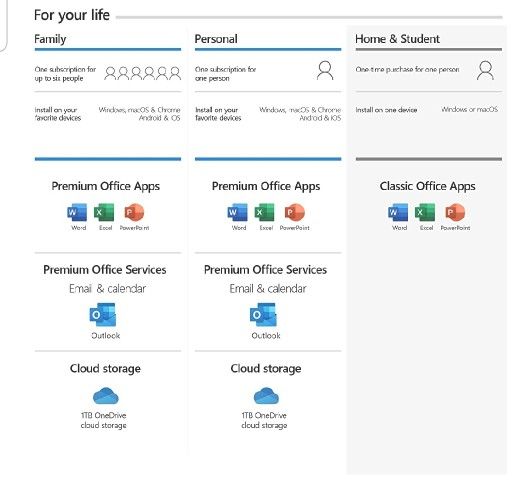Click 'Install on one device' text
This screenshot has height=488, width=520.
[386, 110]
